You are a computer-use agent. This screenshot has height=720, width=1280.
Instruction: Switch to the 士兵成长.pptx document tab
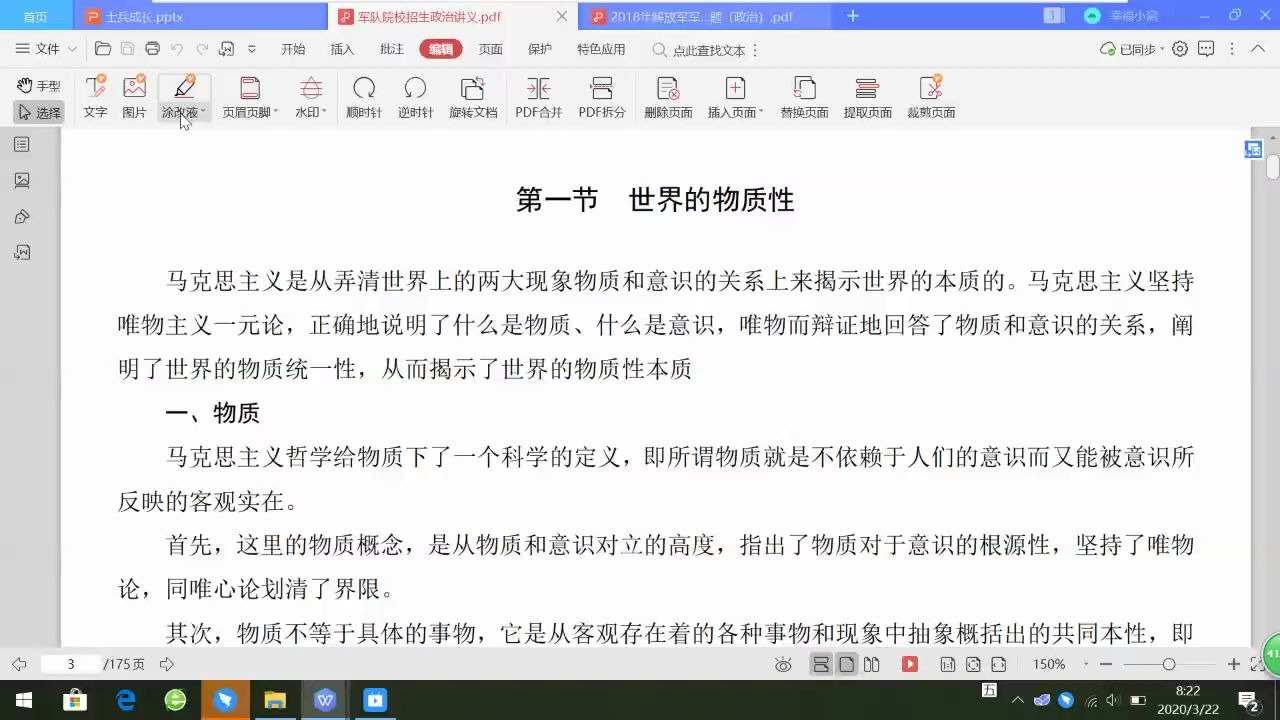click(200, 16)
